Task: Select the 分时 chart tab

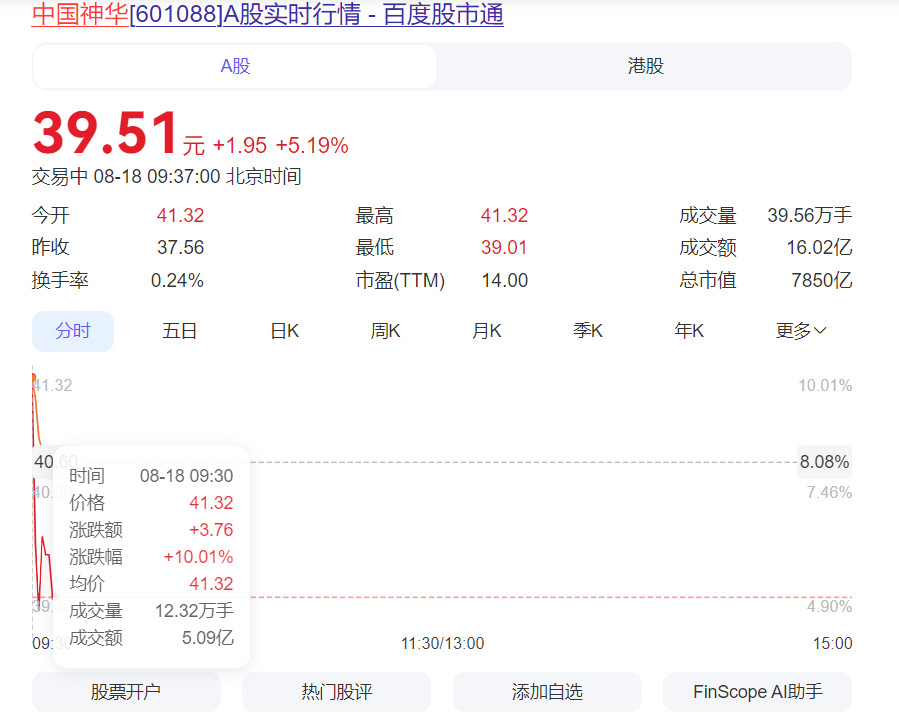Action: 73,331
